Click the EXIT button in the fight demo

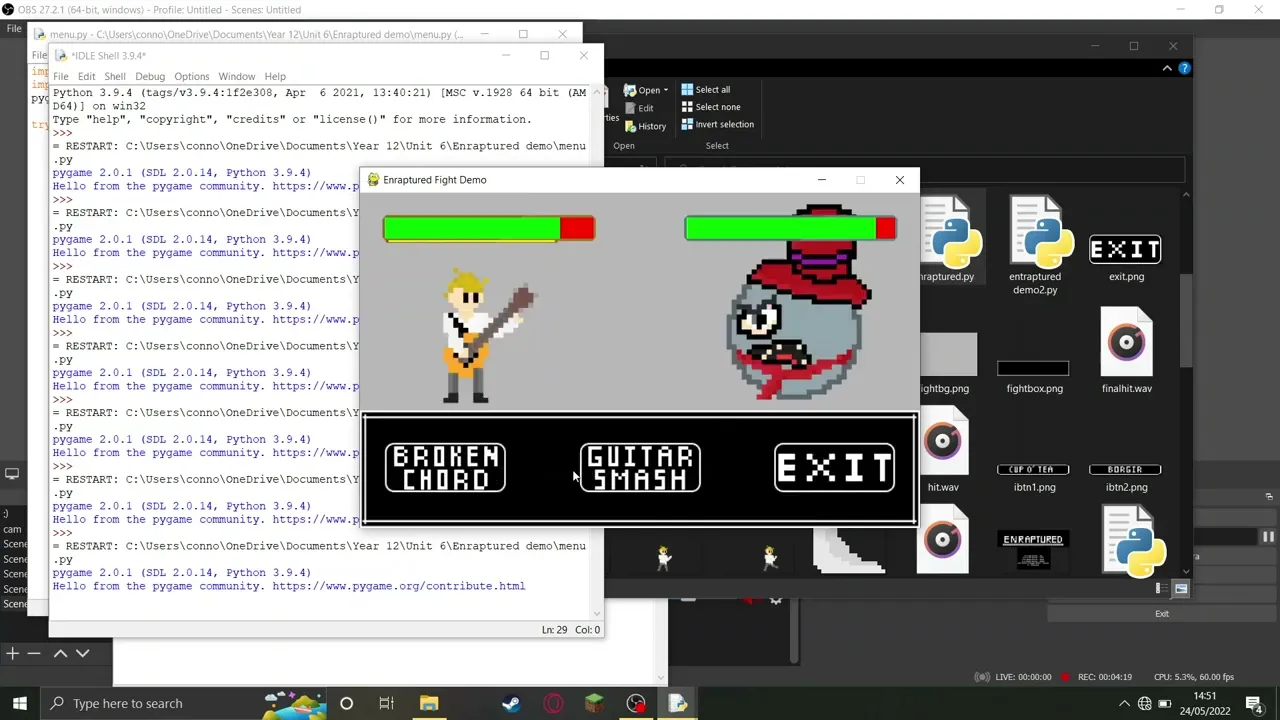point(835,468)
